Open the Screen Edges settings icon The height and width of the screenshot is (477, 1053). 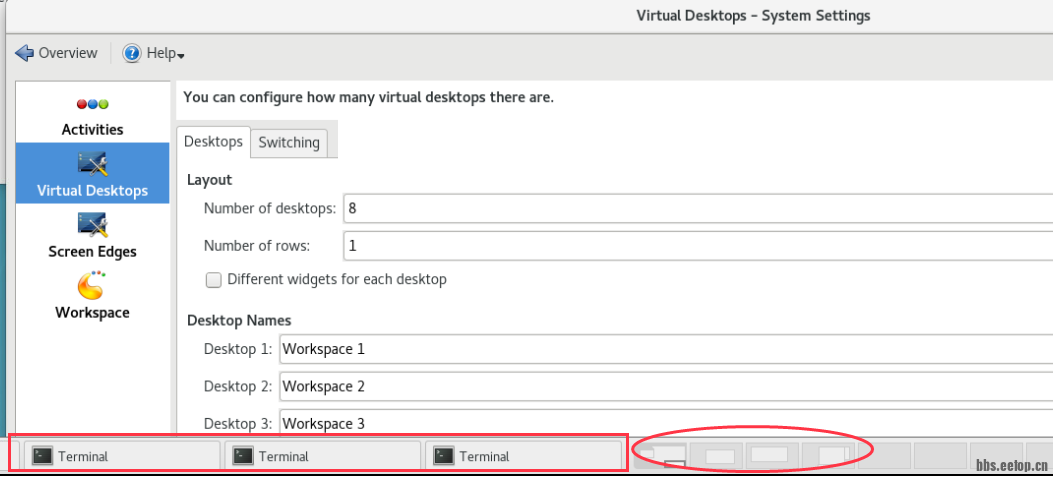pos(92,225)
